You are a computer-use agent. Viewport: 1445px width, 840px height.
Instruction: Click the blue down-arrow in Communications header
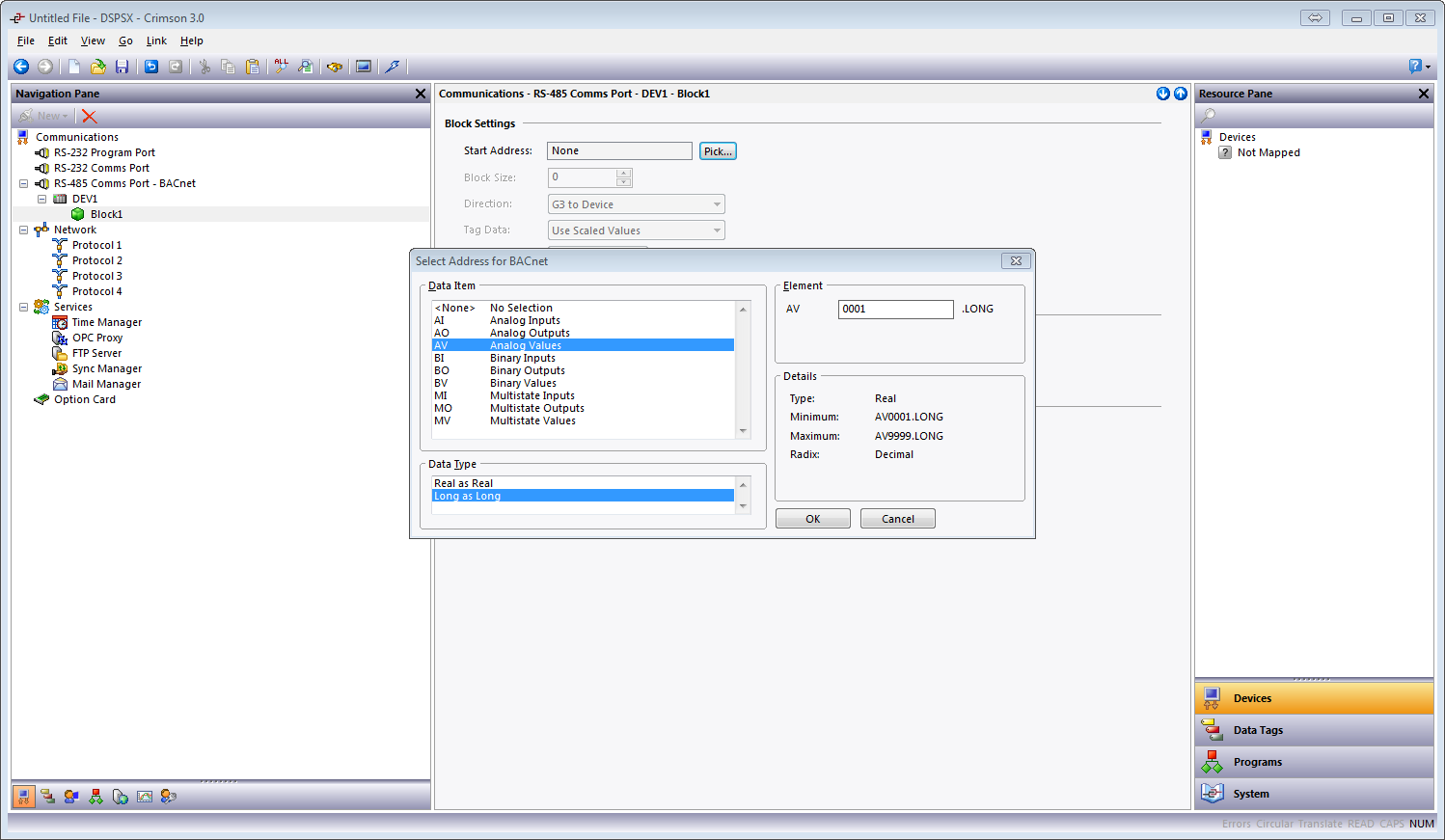1163,94
